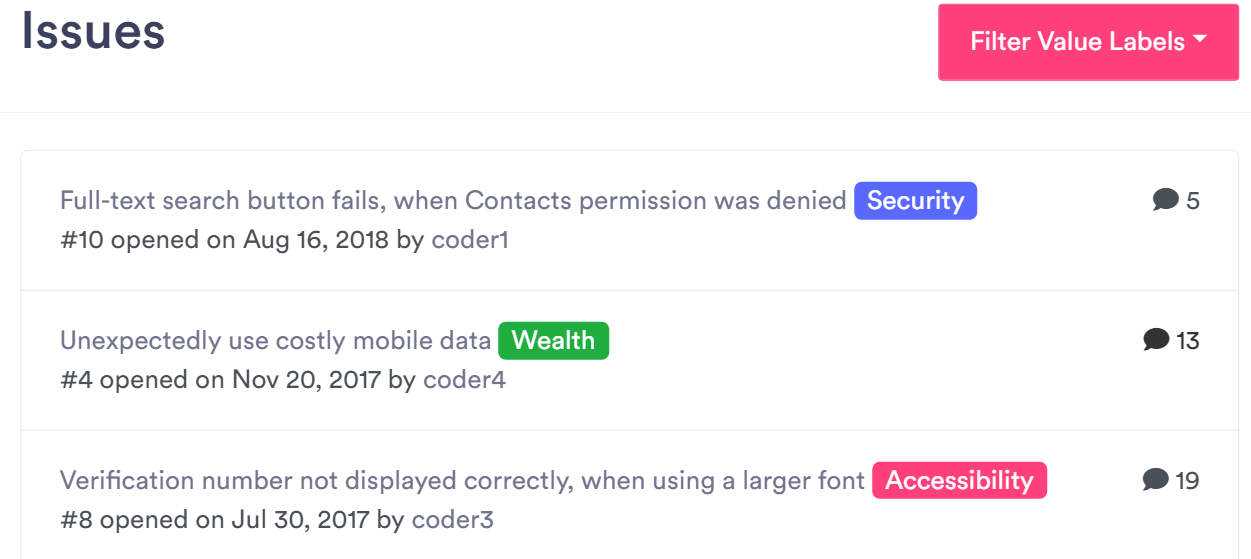The image size is (1251, 559).
Task: Click comment bubble icon showing 19 comments
Action: 1155,480
